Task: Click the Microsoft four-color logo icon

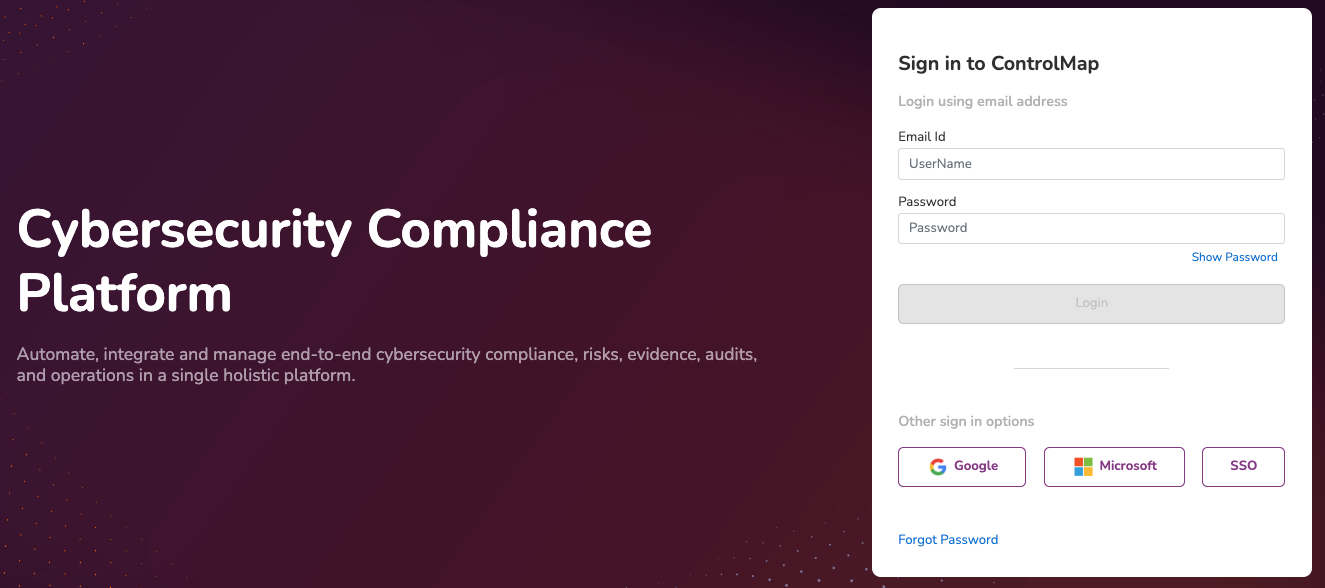Action: (x=1083, y=466)
